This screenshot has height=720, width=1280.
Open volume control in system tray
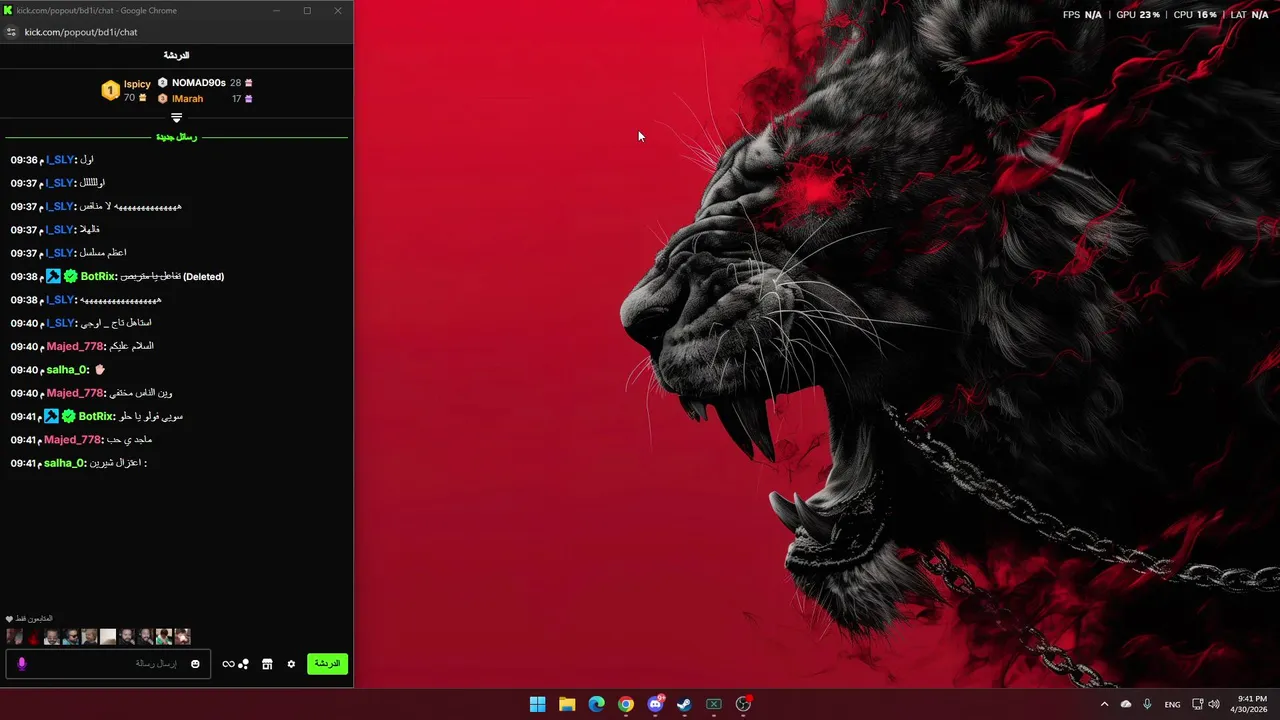pyautogui.click(x=1214, y=704)
